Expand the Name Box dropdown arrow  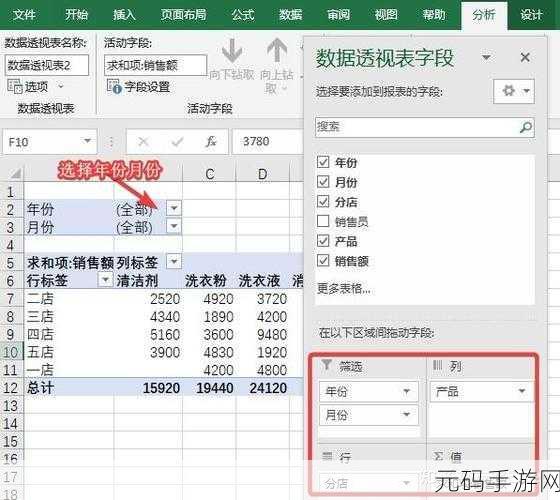(87, 141)
